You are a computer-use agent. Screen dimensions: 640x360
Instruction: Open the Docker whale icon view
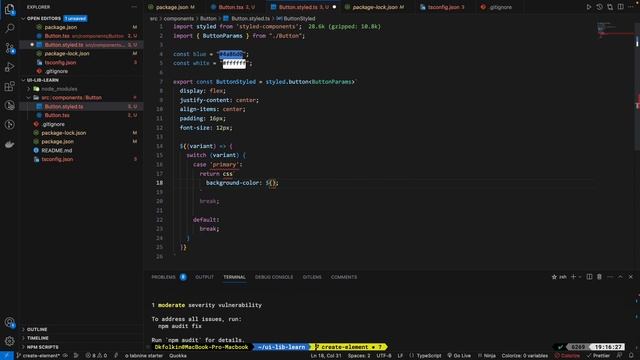pos(9,144)
